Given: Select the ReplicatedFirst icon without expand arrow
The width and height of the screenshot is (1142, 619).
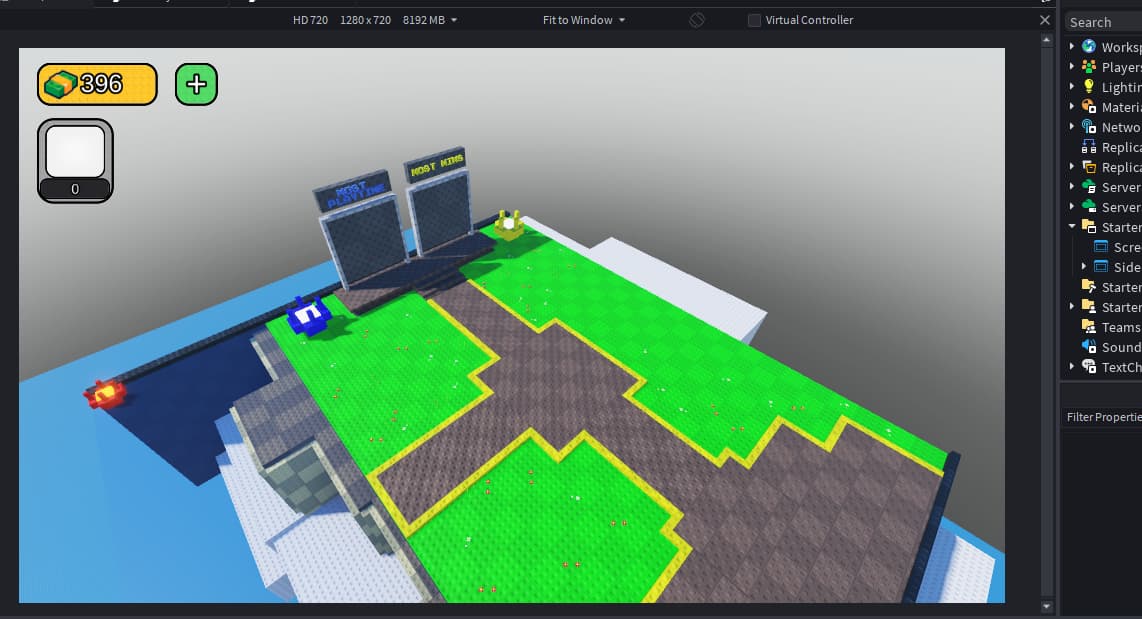Looking at the screenshot, I should (1089, 147).
